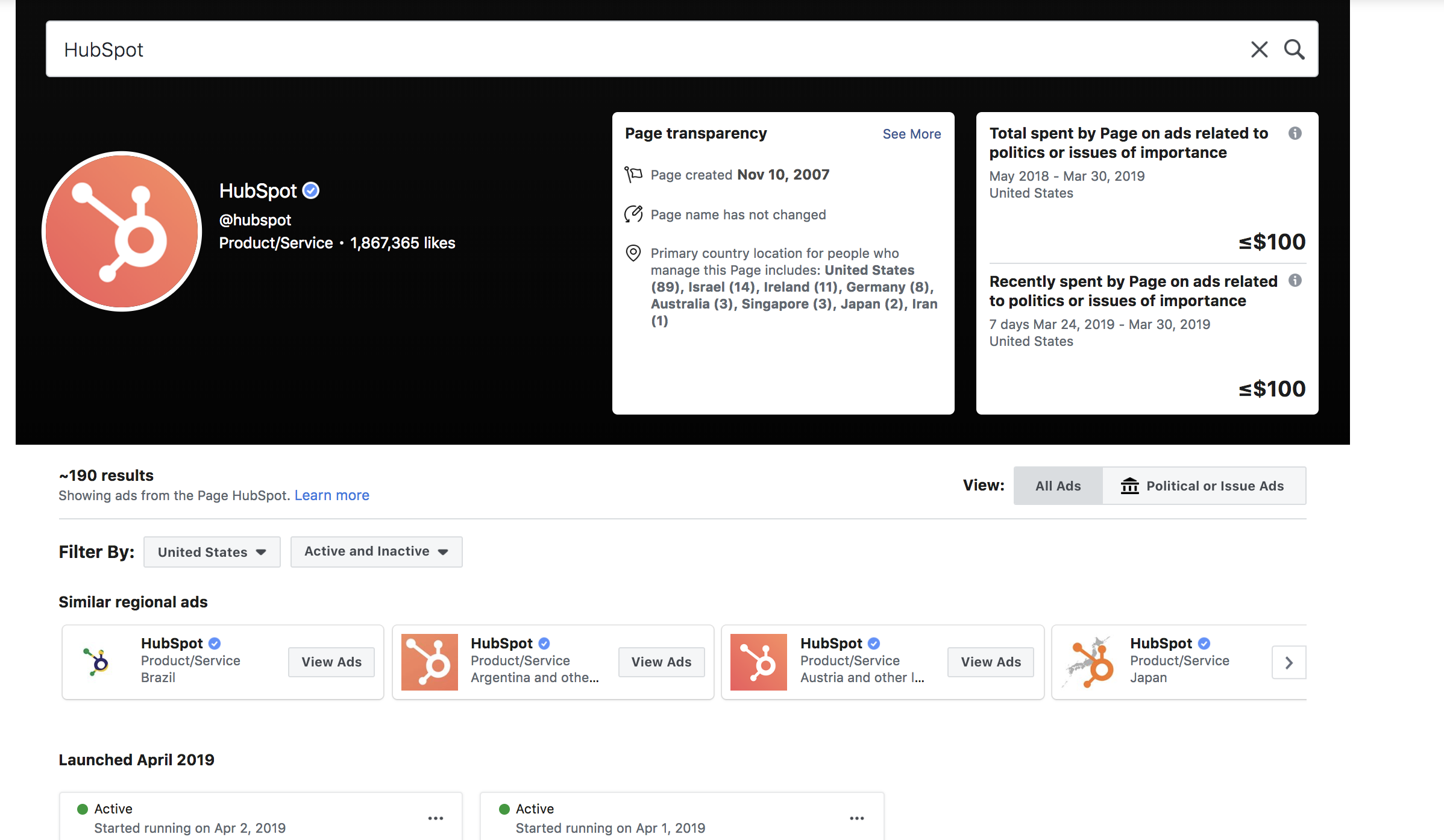Screen dimensions: 1444x840
Task: Click verified badge on HubSpot Argentina card
Action: pos(544,644)
